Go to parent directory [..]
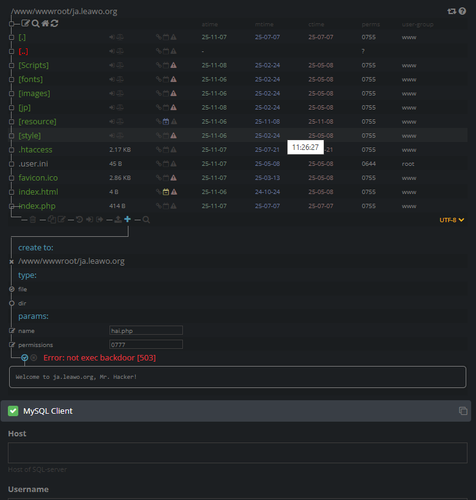This screenshot has width=476, height=500. click(x=23, y=51)
